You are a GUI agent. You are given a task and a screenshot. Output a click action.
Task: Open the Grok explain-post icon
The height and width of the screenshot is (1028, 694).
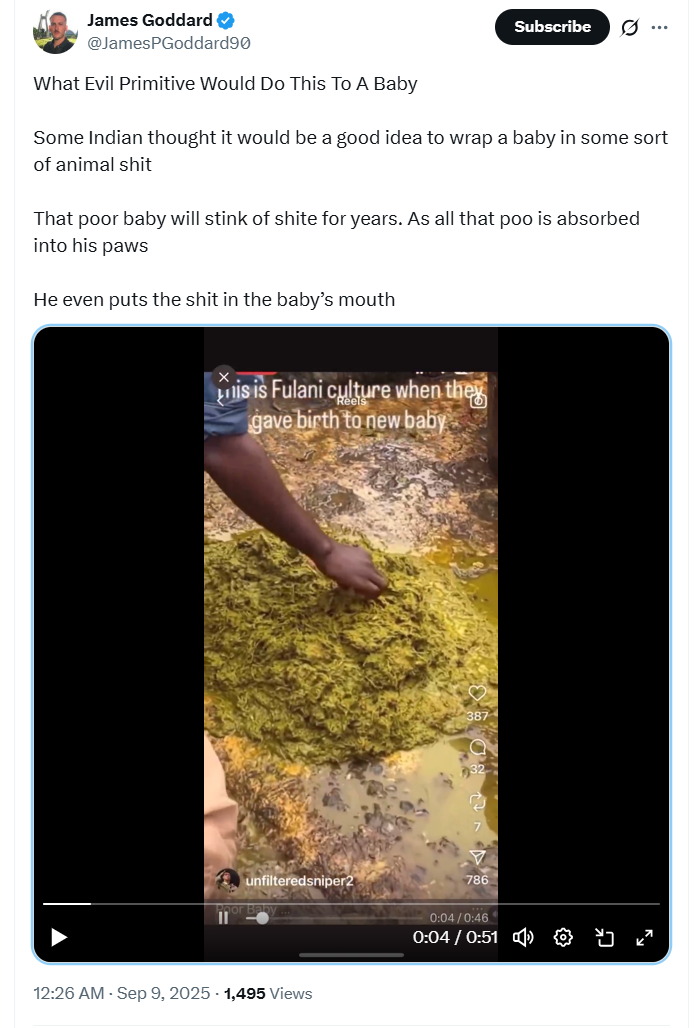tap(629, 28)
